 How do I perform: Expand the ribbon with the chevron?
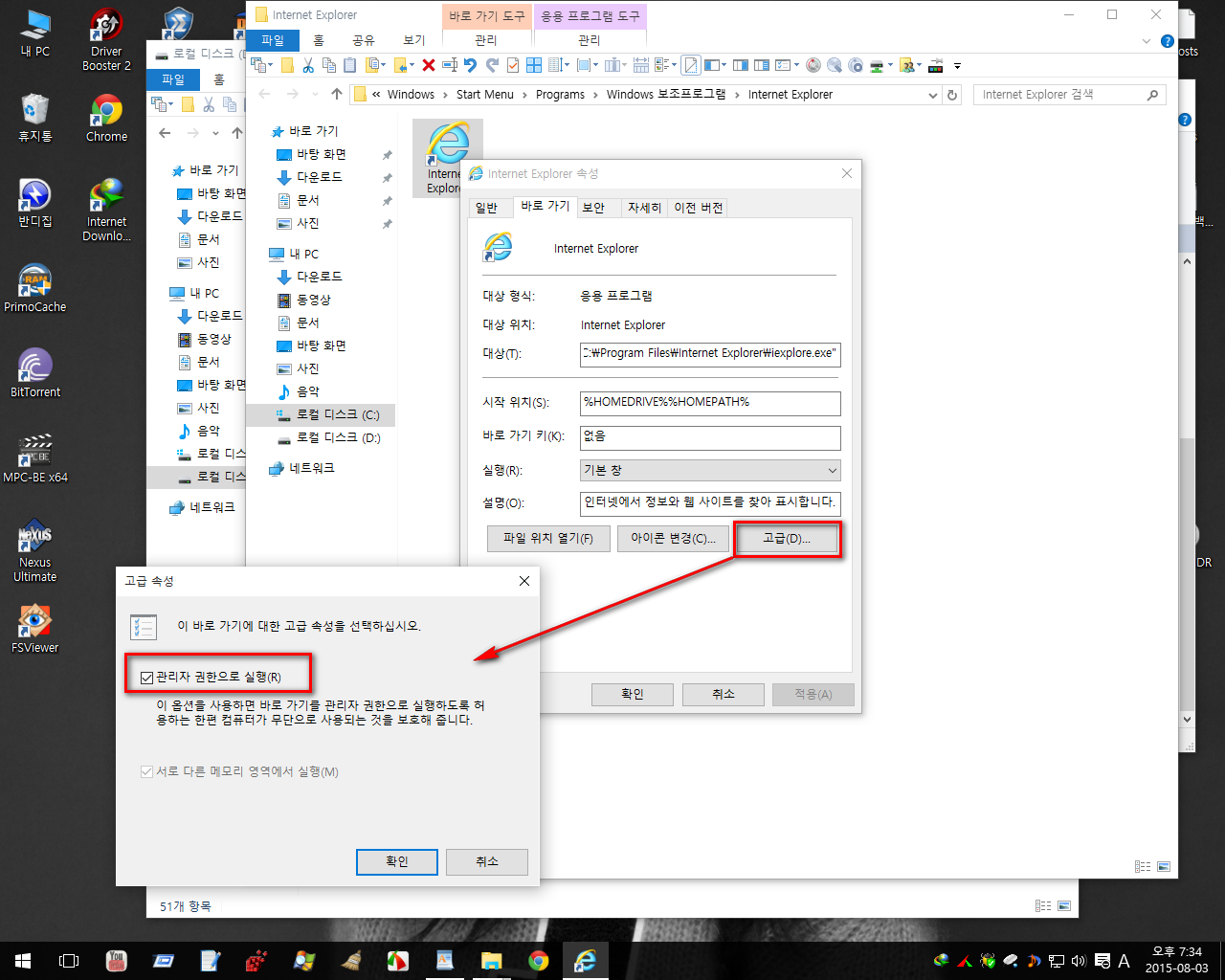1147,41
